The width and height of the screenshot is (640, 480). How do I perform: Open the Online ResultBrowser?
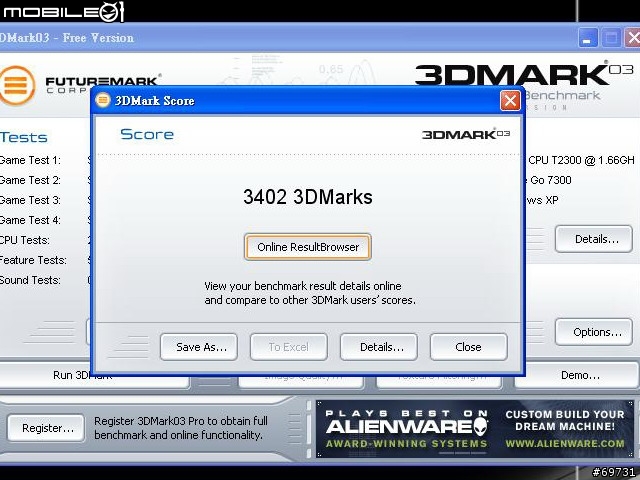(308, 247)
